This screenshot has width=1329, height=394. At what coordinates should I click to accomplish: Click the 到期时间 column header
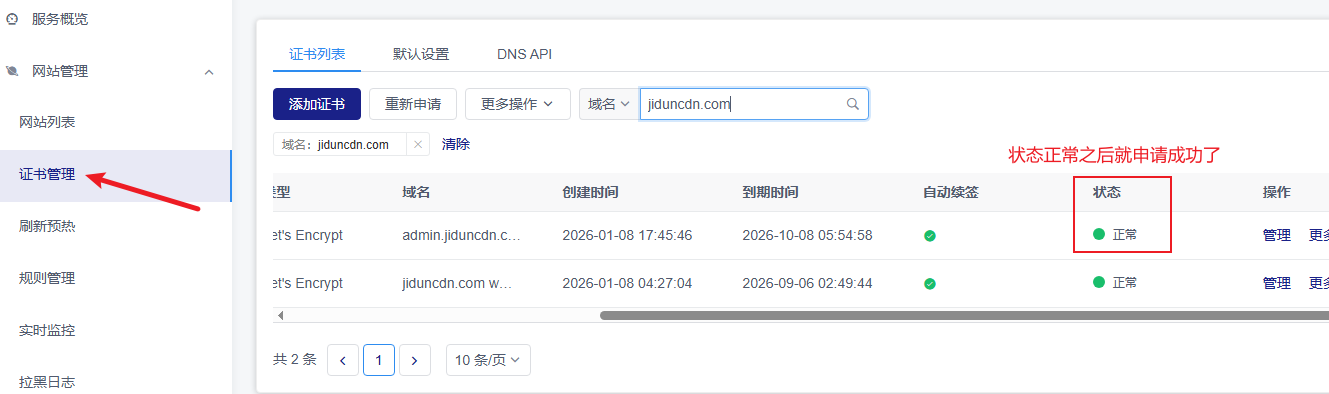point(770,192)
